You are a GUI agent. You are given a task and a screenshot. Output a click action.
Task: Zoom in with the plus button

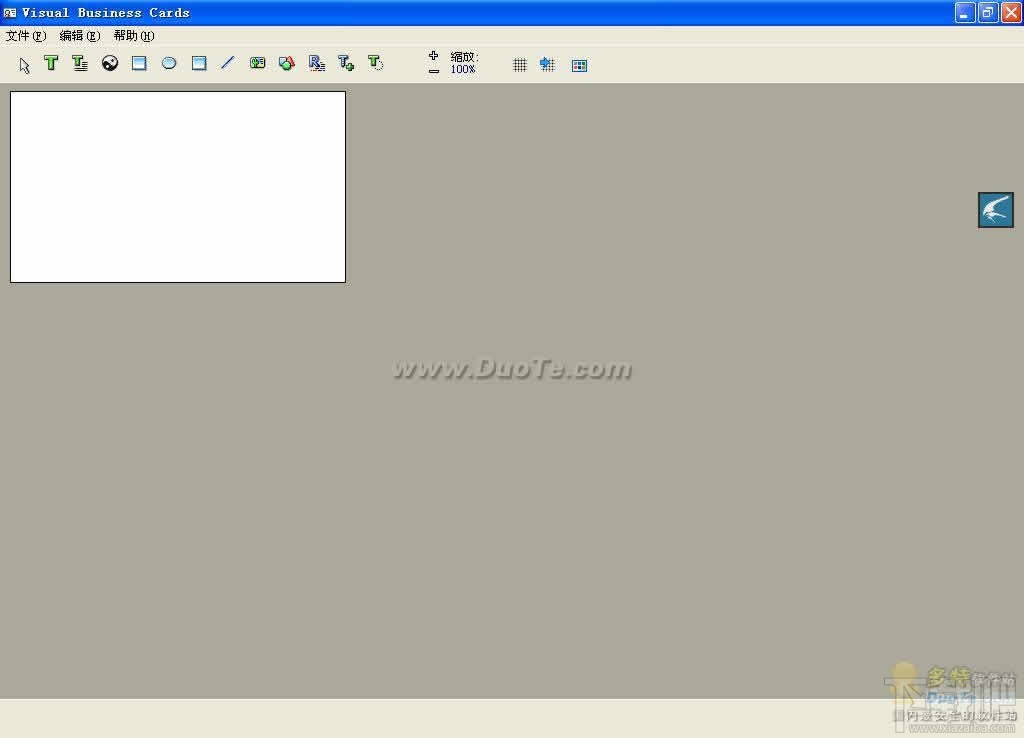pyautogui.click(x=434, y=56)
